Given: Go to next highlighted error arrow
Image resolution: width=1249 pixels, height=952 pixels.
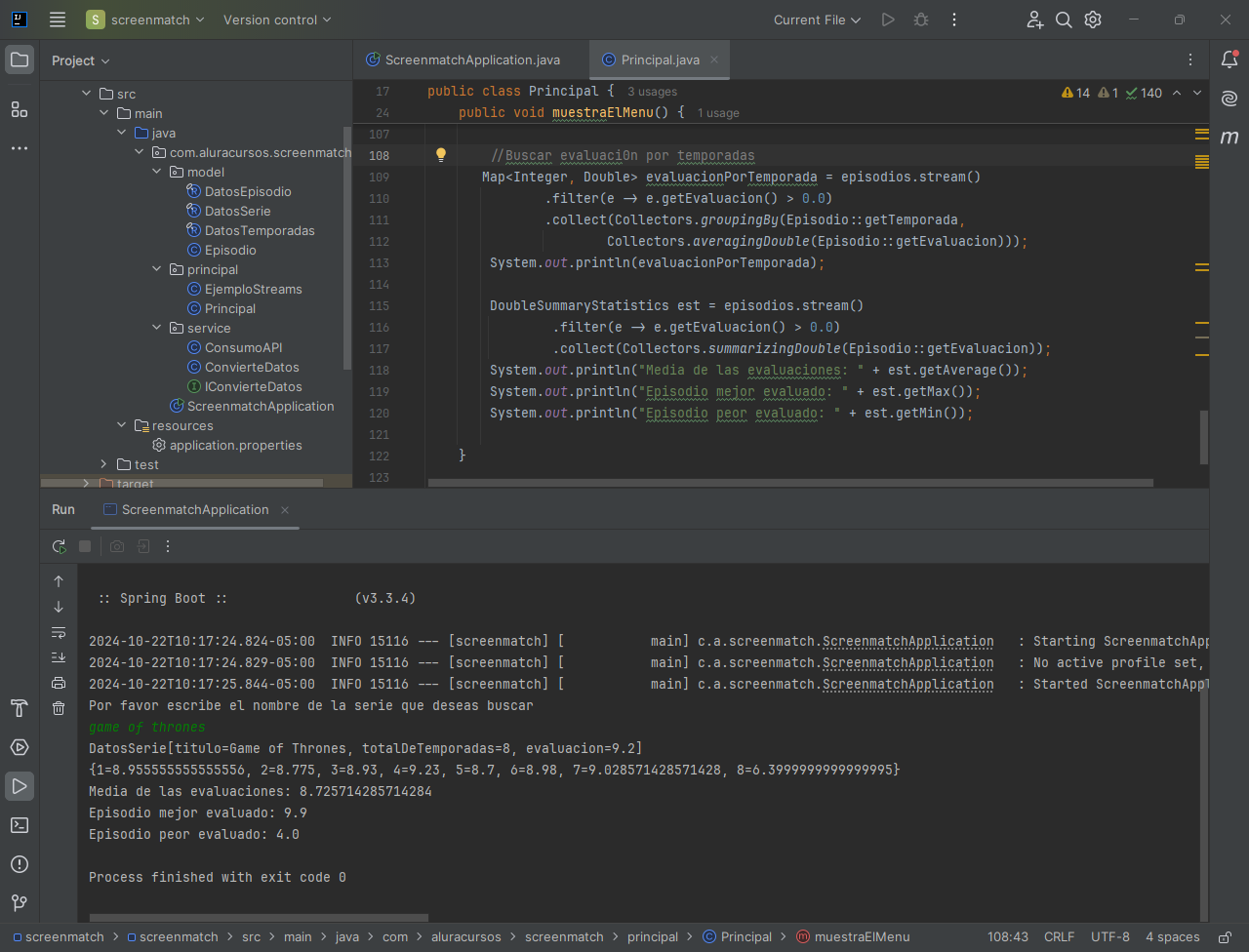Looking at the screenshot, I should [1197, 93].
